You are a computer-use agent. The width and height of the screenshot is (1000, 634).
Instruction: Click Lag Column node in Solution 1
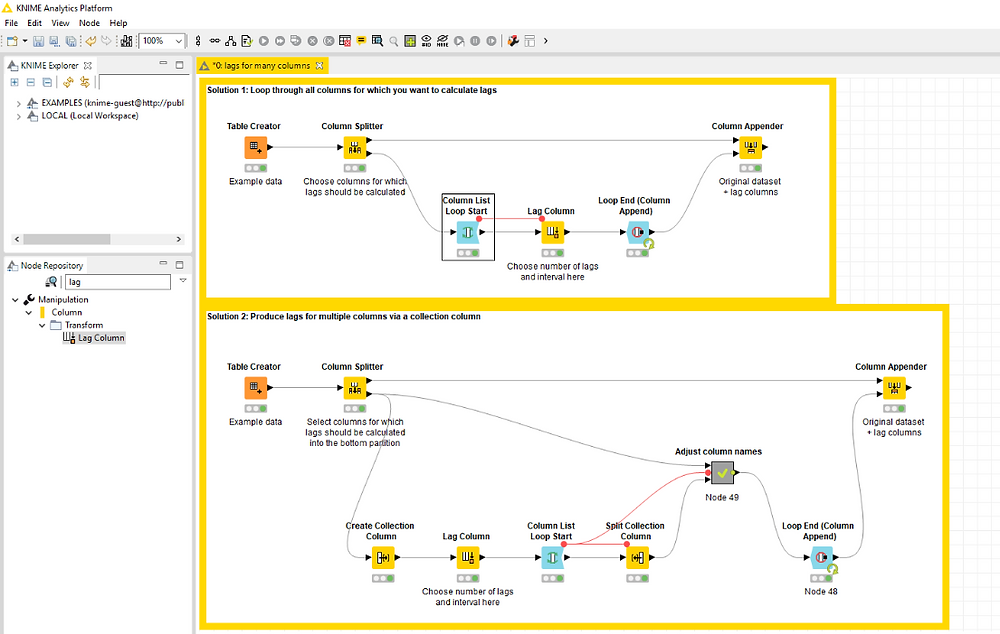point(552,232)
